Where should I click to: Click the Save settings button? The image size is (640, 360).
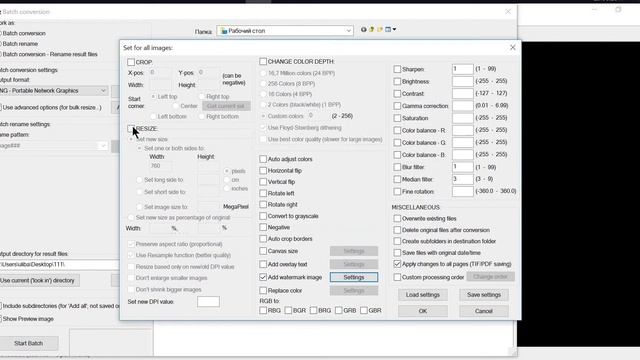pyautogui.click(x=484, y=295)
